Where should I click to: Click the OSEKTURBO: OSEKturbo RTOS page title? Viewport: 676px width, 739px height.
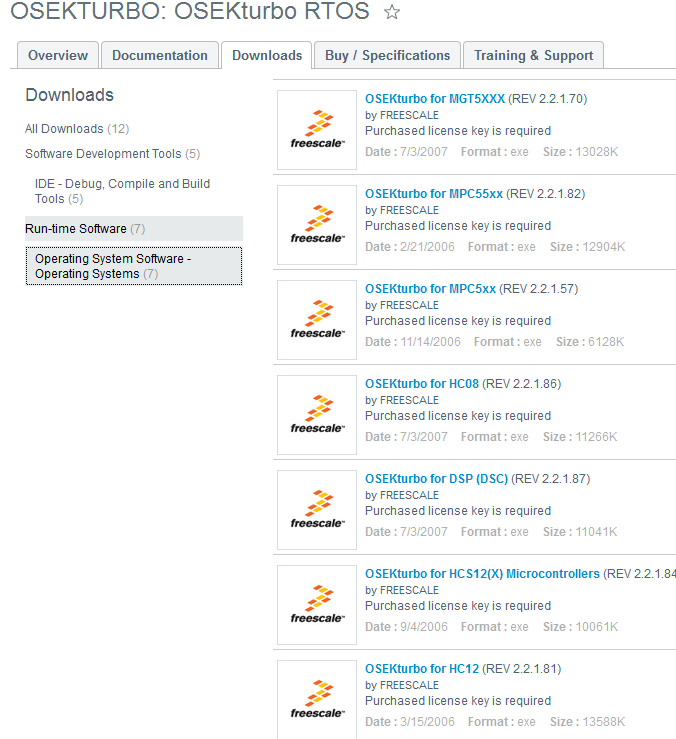(x=190, y=11)
